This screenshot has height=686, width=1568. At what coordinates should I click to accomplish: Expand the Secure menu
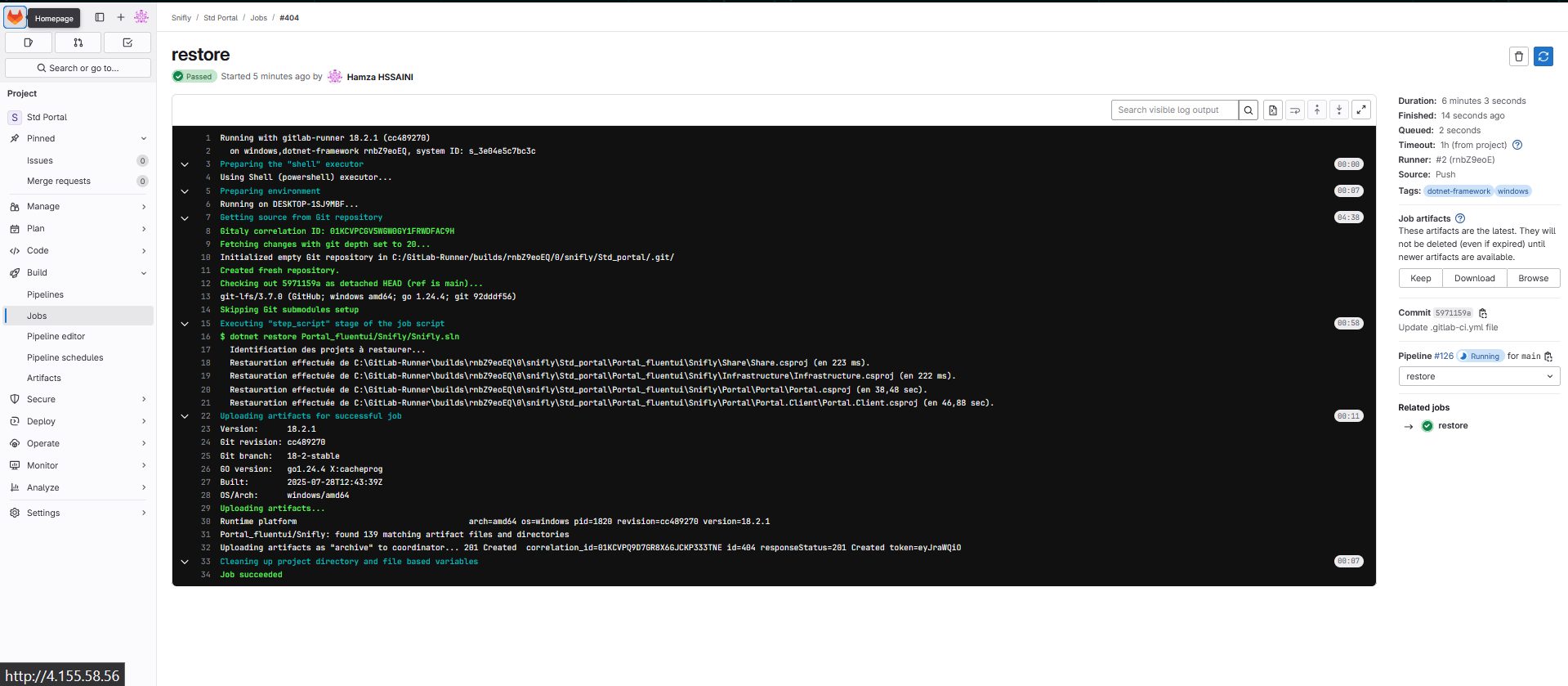(x=78, y=400)
